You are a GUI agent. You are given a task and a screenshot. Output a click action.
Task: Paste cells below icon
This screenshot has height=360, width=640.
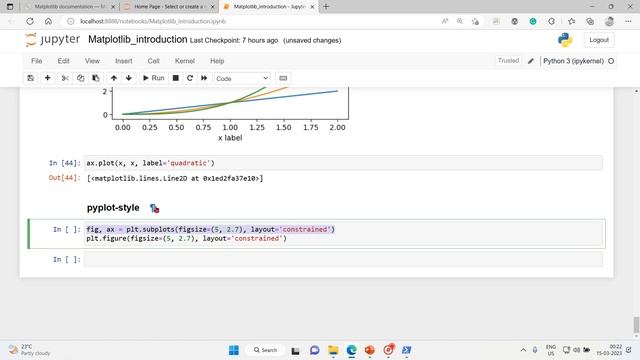click(96, 78)
